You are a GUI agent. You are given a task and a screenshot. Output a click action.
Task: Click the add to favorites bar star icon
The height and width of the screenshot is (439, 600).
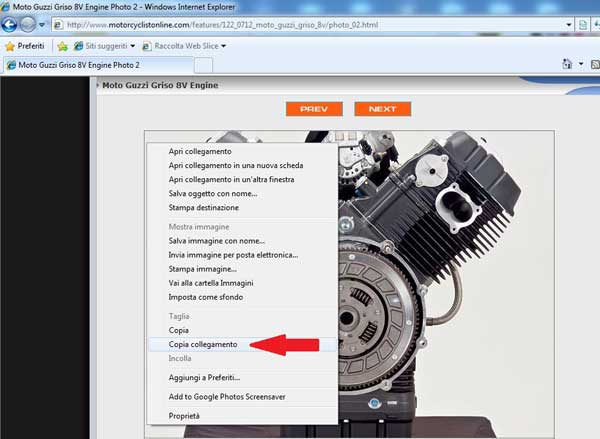(x=62, y=46)
